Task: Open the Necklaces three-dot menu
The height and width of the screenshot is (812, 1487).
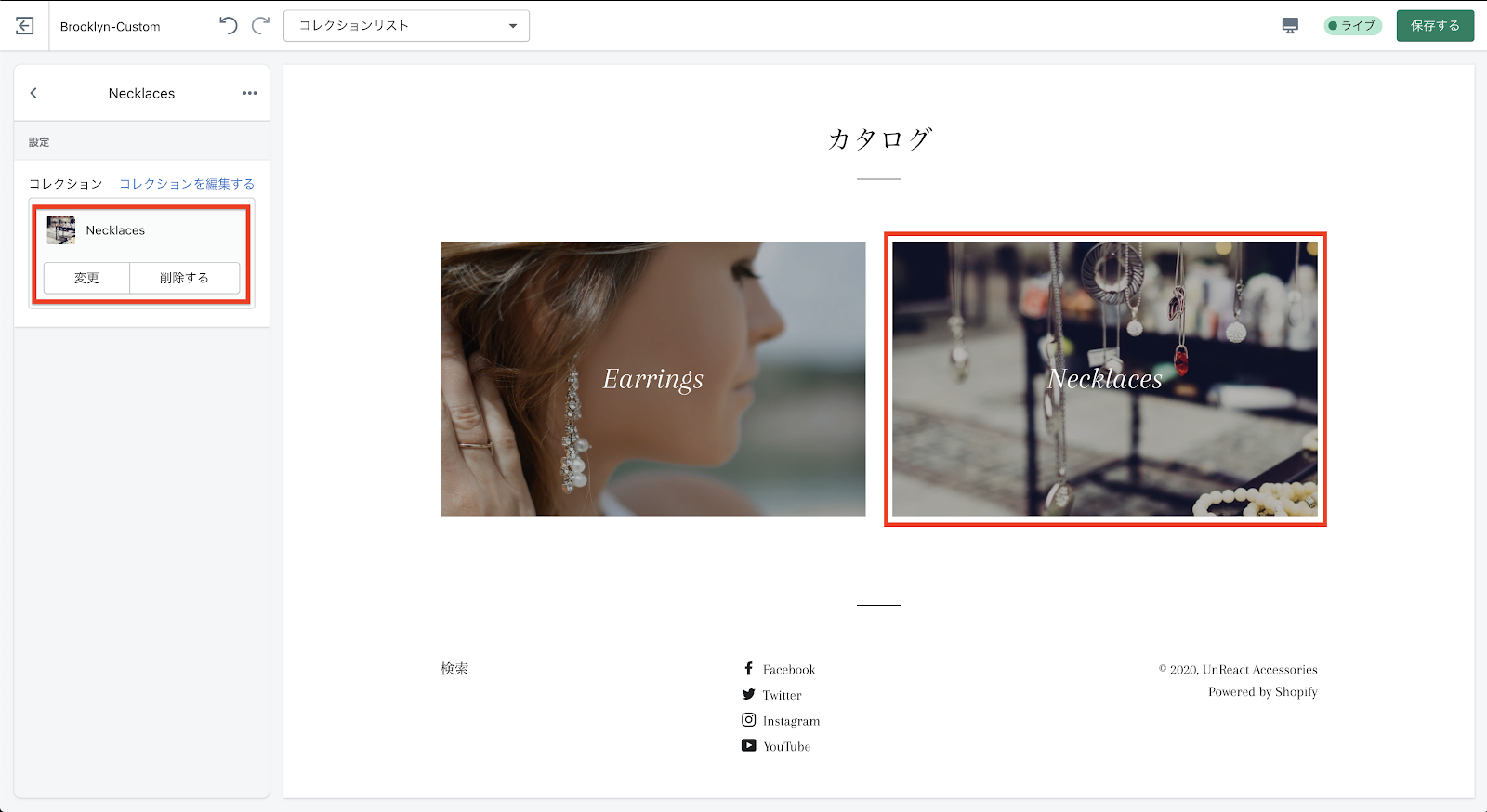Action: click(249, 93)
